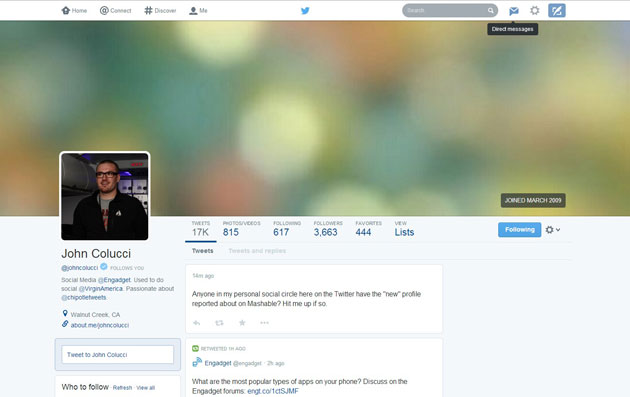Viewport: 630px width, 397px height.
Task: Favorite the Mashable profile tweet
Action: [242, 323]
